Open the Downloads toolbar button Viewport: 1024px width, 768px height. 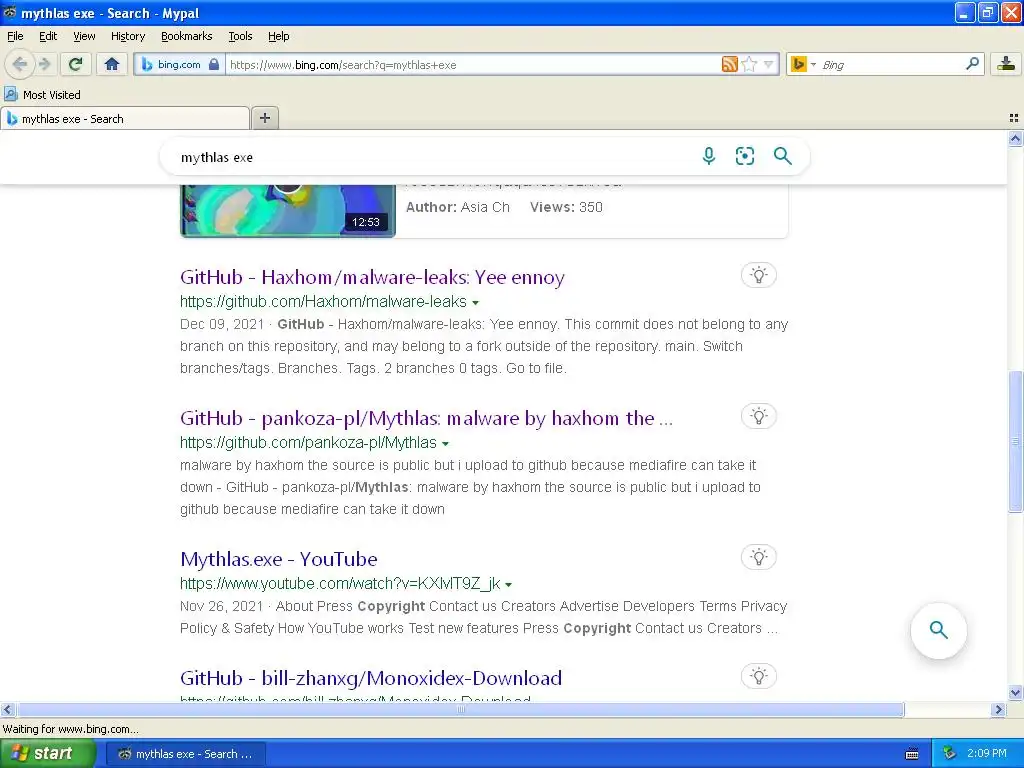click(x=1006, y=64)
